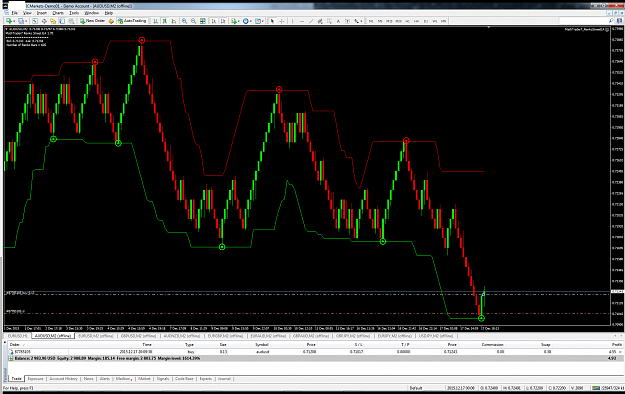Open the Account History terminal tab
The height and width of the screenshot is (394, 625).
tap(63, 378)
